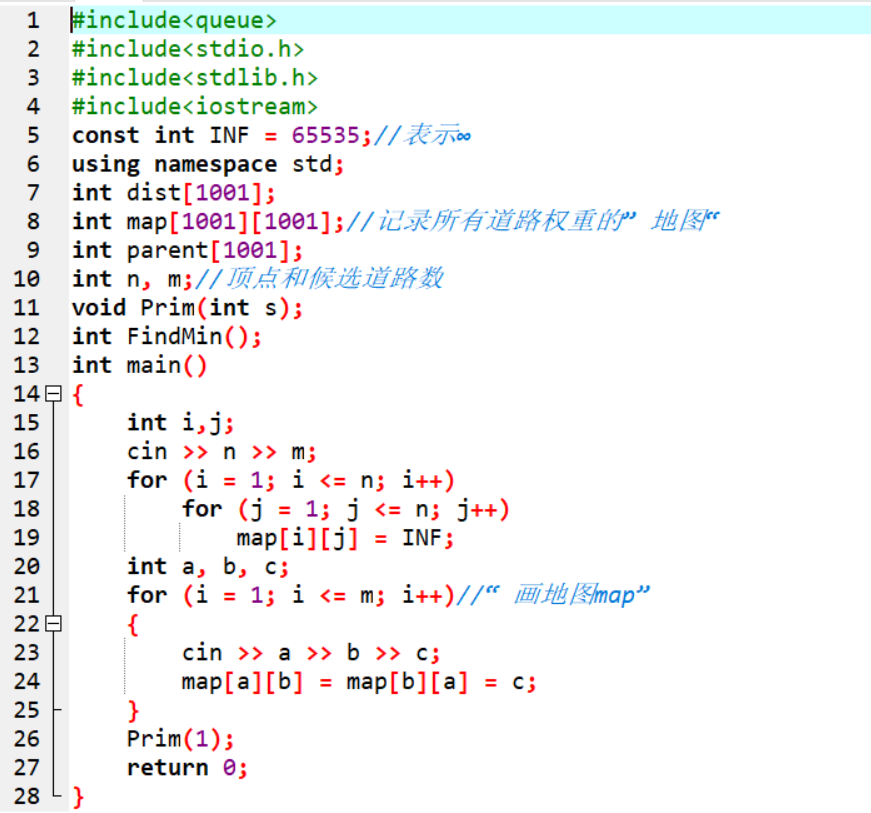Click the comment '记录所有道路权重的' on line 8
This screenshot has width=871, height=813.
click(x=501, y=221)
